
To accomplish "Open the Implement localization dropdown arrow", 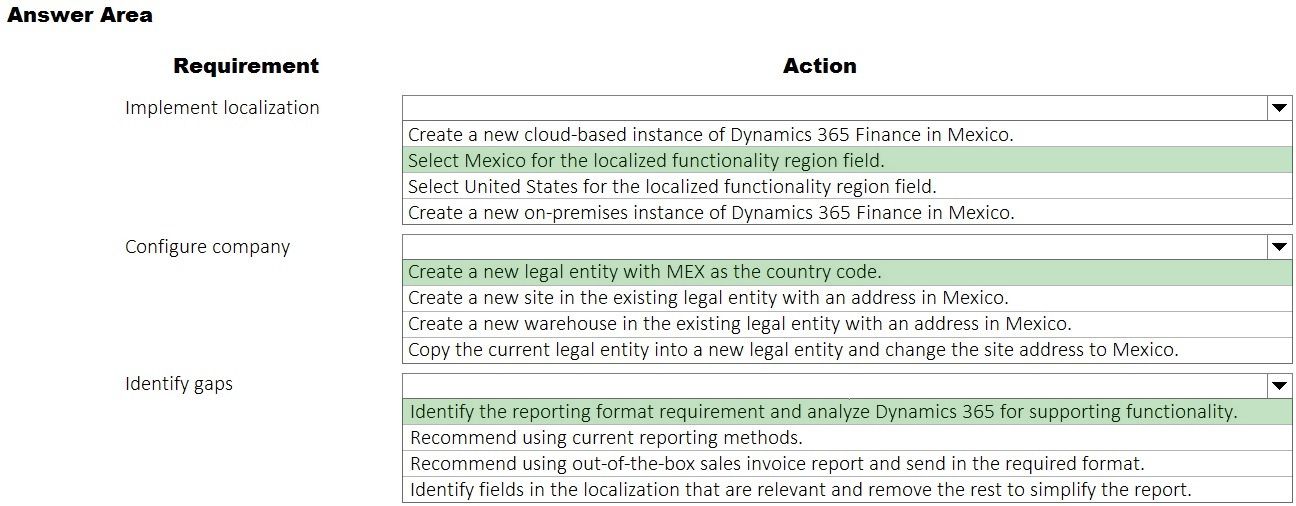I will coord(1279,108).
